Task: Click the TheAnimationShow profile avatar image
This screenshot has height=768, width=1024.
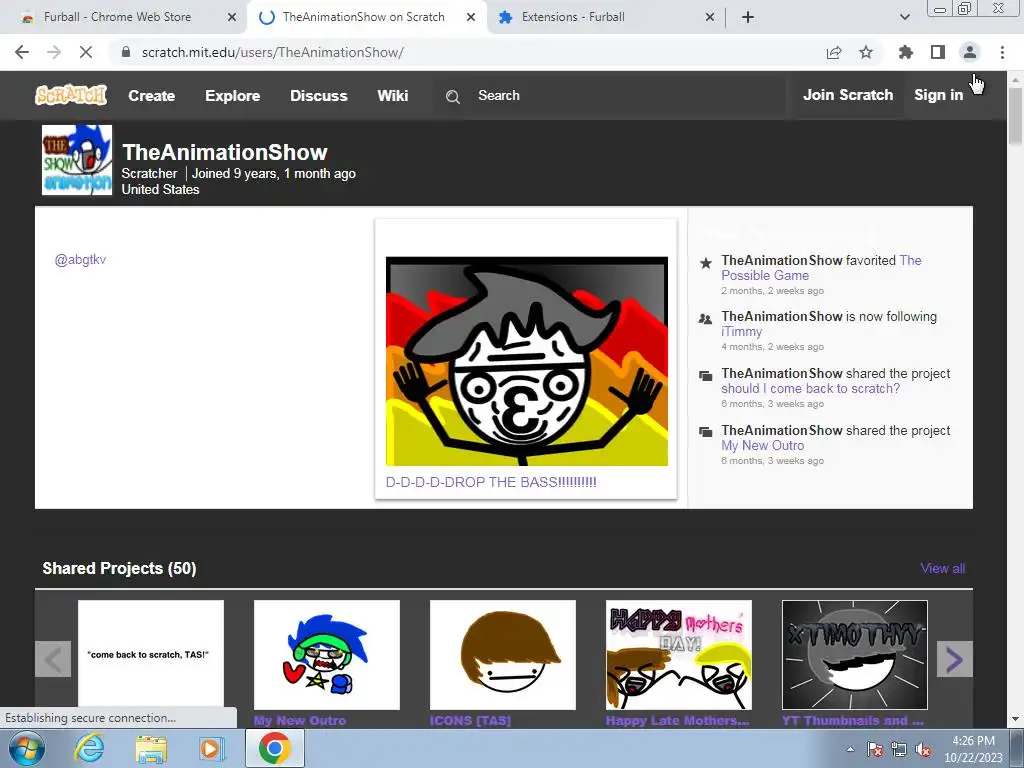Action: tap(77, 160)
